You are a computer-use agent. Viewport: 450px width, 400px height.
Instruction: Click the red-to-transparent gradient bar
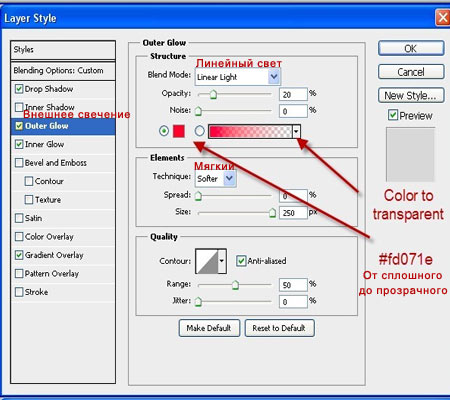(x=250, y=131)
